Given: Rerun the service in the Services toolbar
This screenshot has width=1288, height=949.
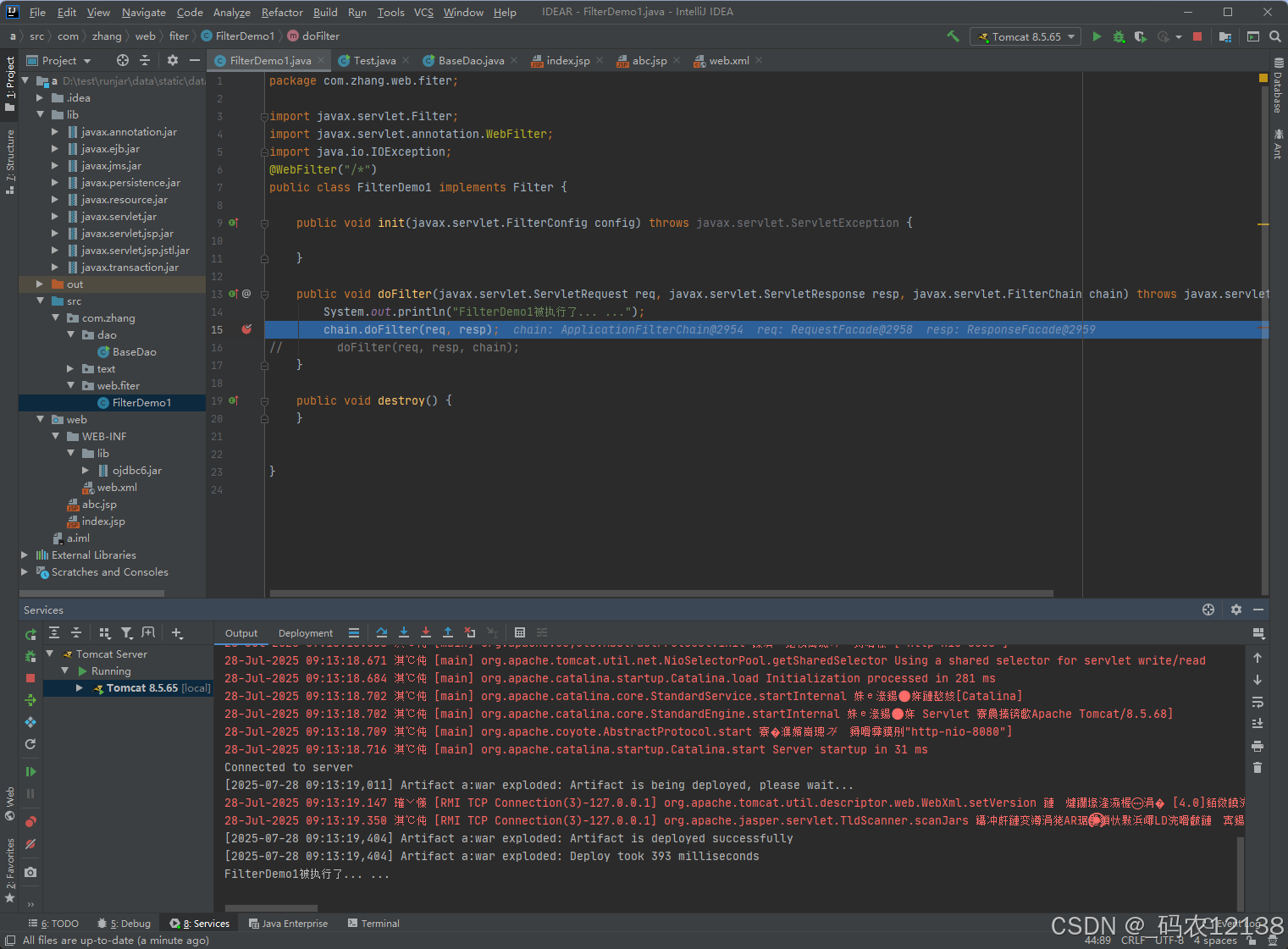Looking at the screenshot, I should point(30,634).
